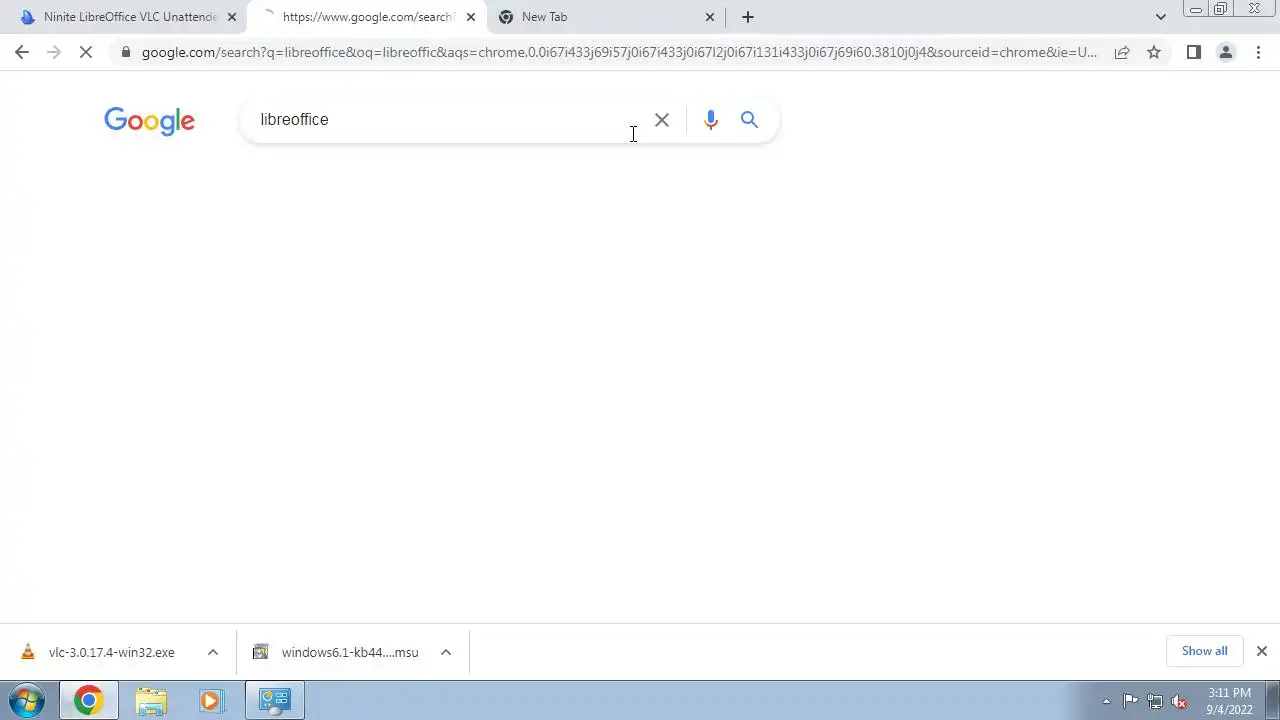Image resolution: width=1280 pixels, height=720 pixels.
Task: Click the address bar URL
Action: [x=619, y=52]
